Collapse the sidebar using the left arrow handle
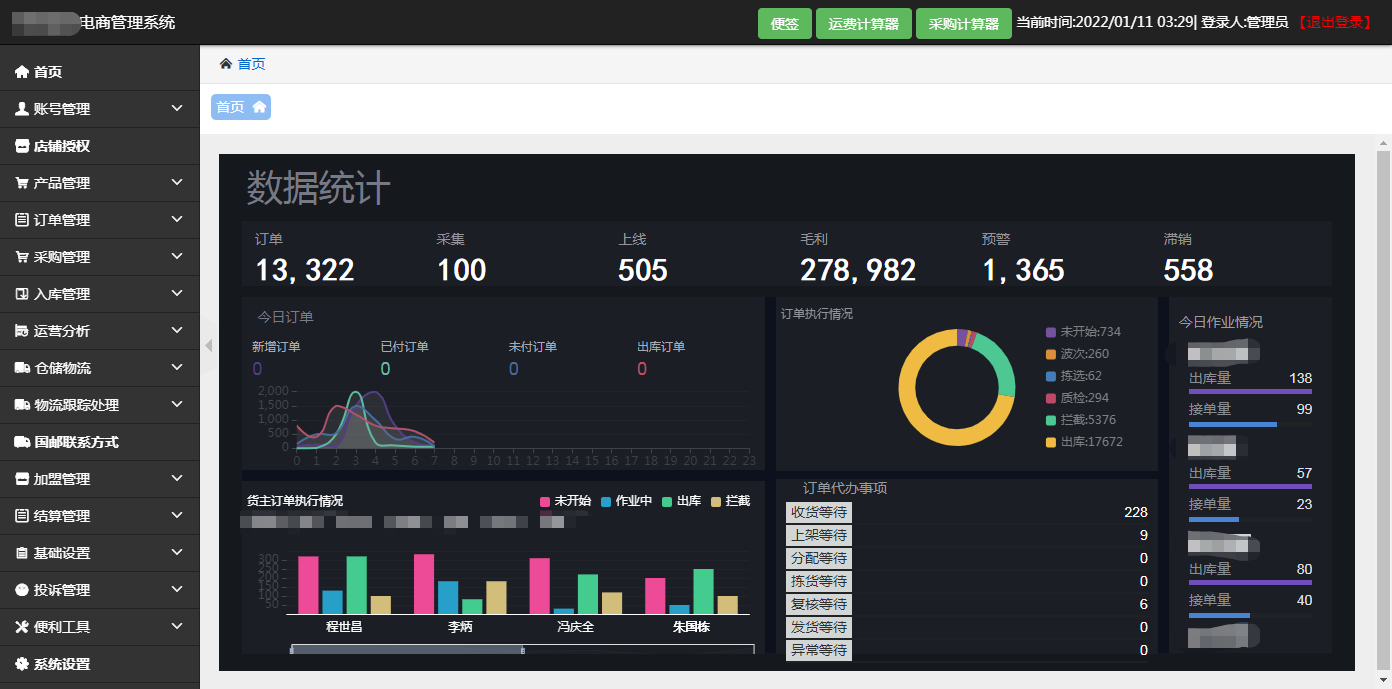The height and width of the screenshot is (689, 1392). (x=209, y=345)
